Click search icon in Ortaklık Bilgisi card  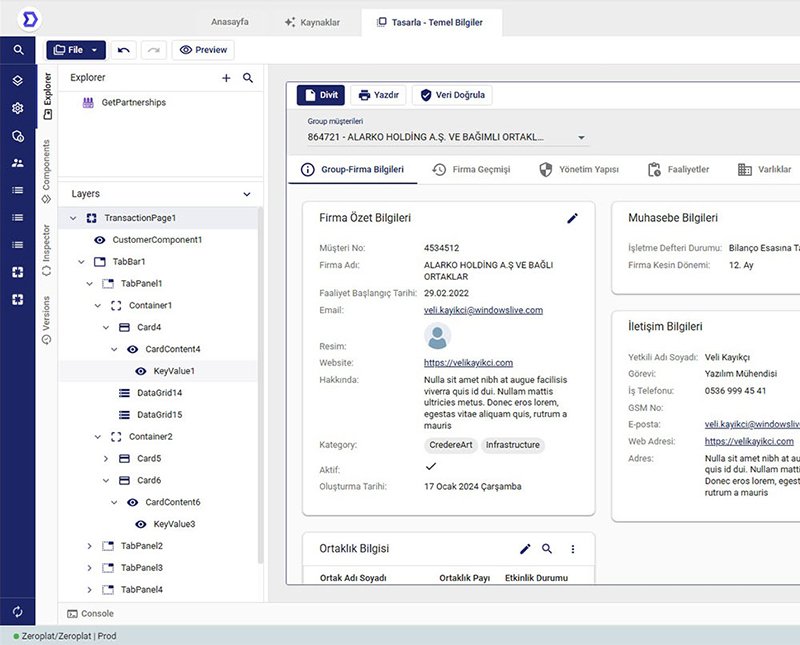(547, 549)
